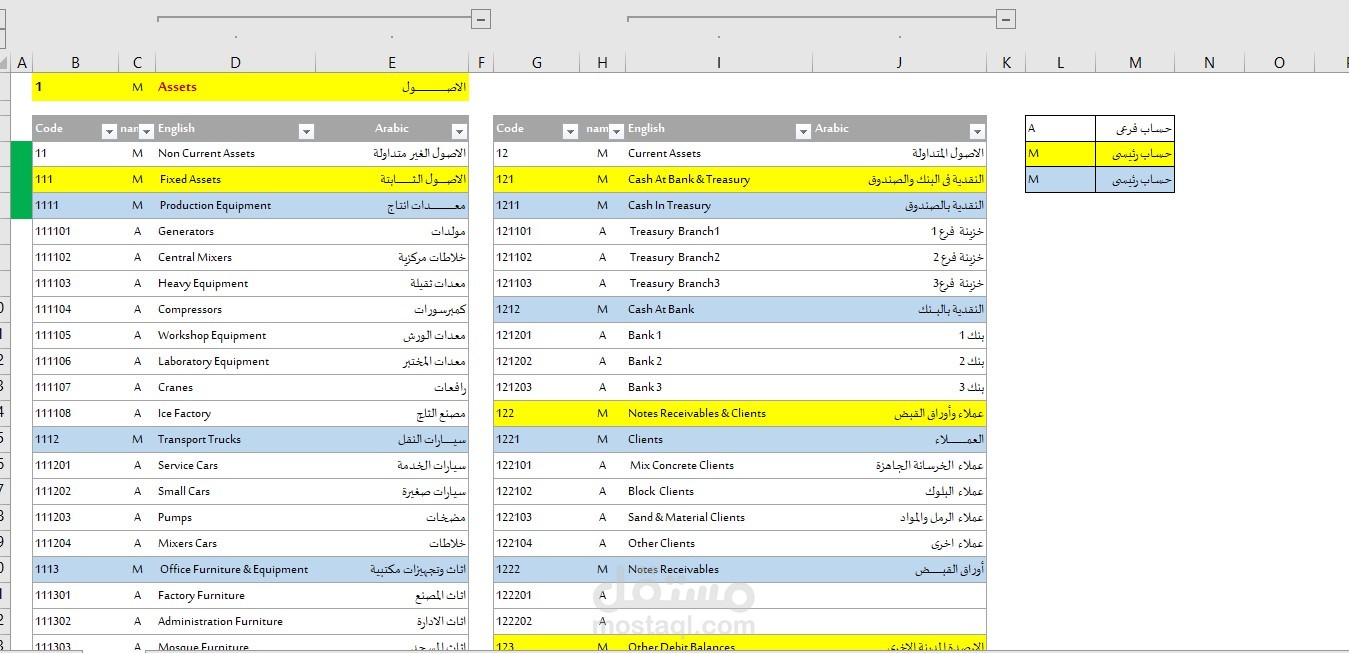Click the yellow legend cell containing M

click(x=1060, y=153)
